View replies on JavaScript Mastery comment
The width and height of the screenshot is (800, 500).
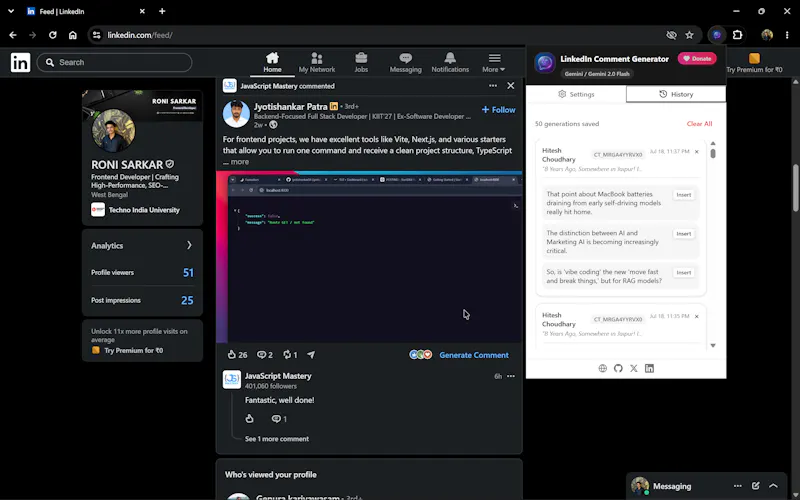pyautogui.click(x=279, y=419)
